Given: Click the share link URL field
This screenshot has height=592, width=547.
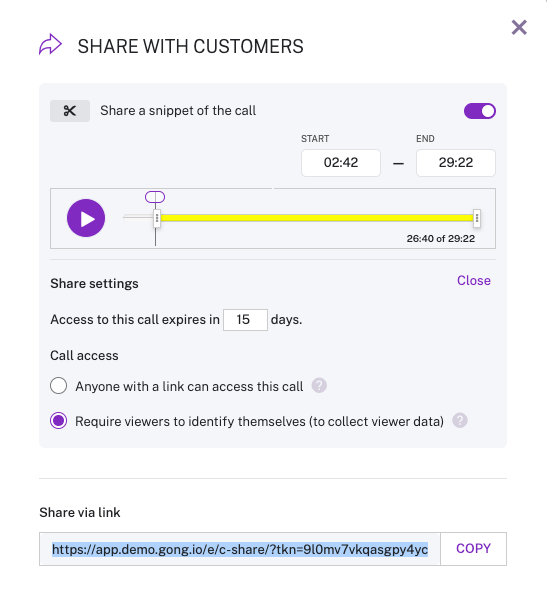Looking at the screenshot, I should (x=240, y=549).
